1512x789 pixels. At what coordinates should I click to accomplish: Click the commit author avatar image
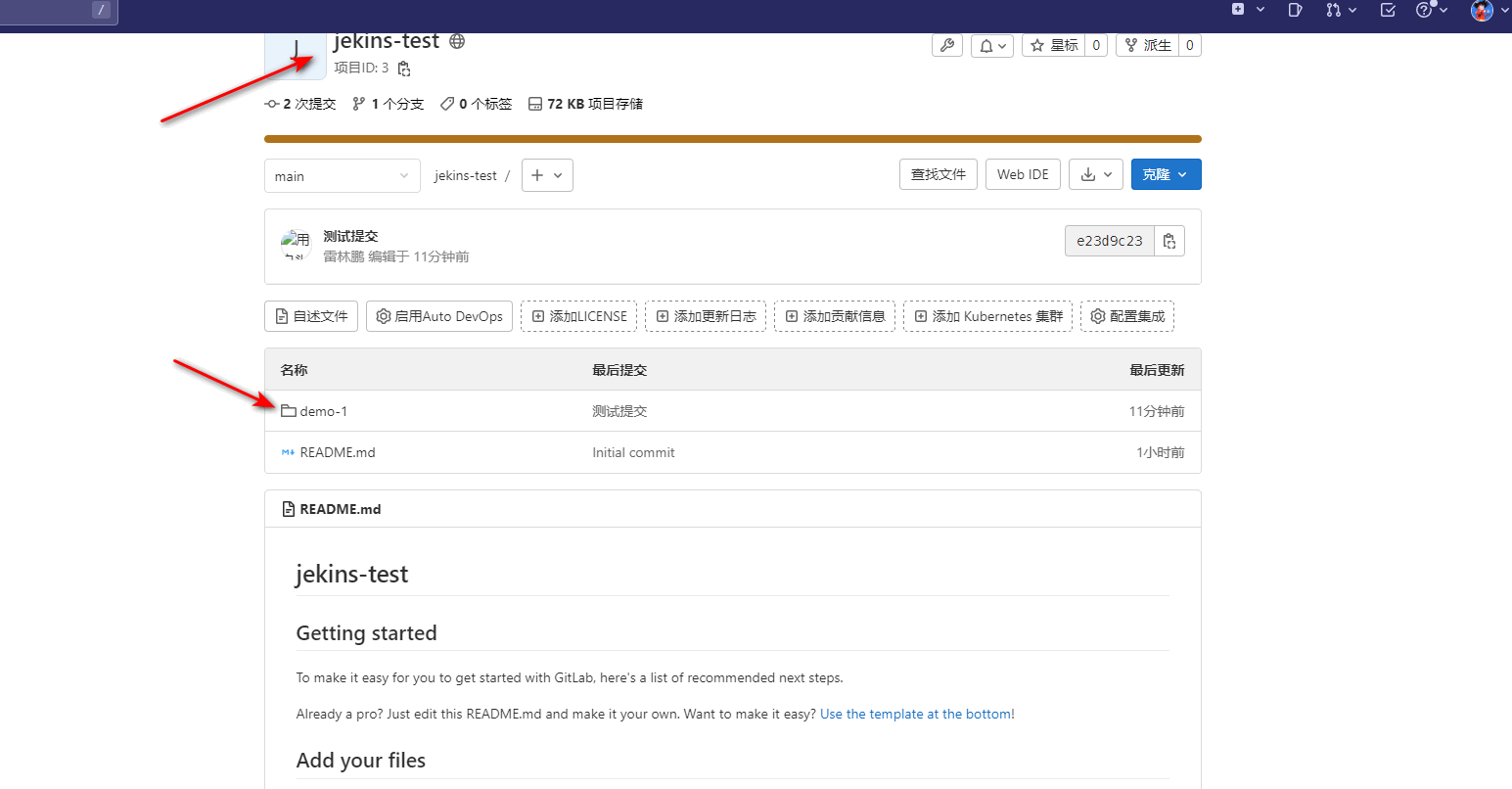(296, 245)
